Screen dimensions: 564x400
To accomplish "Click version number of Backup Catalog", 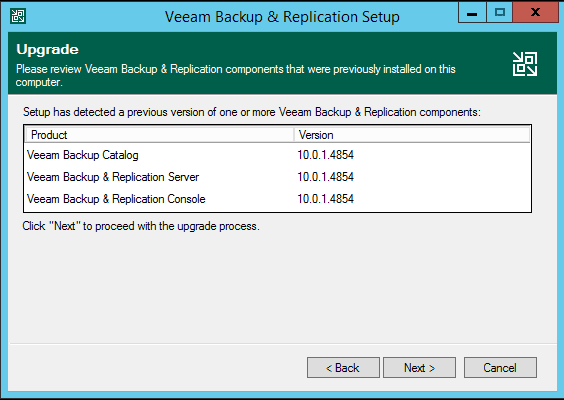I will pyautogui.click(x=326, y=155).
